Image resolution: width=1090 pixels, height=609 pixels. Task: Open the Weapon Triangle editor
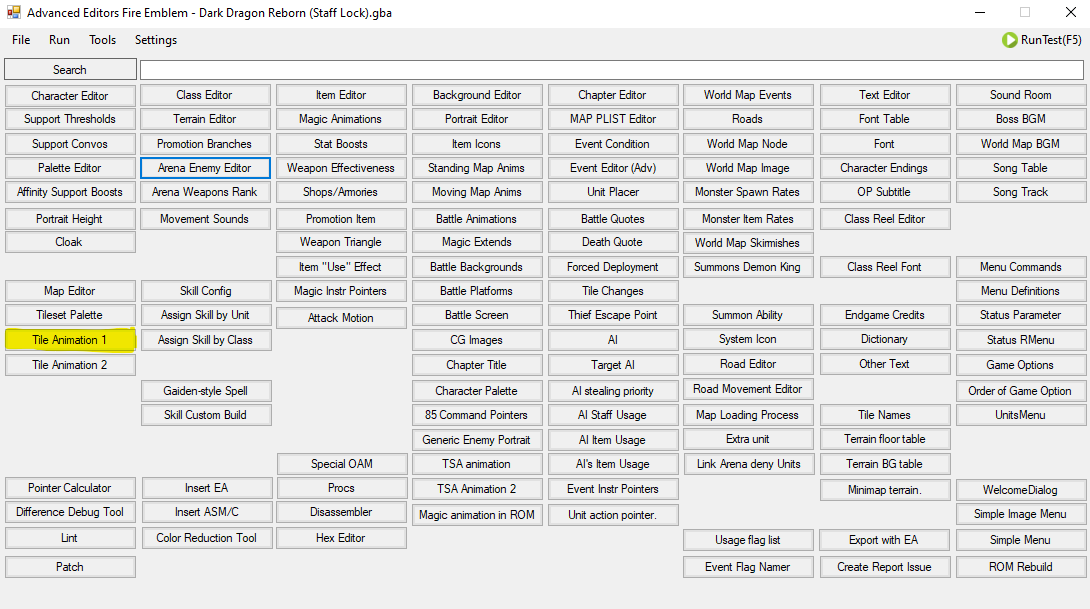pos(341,242)
